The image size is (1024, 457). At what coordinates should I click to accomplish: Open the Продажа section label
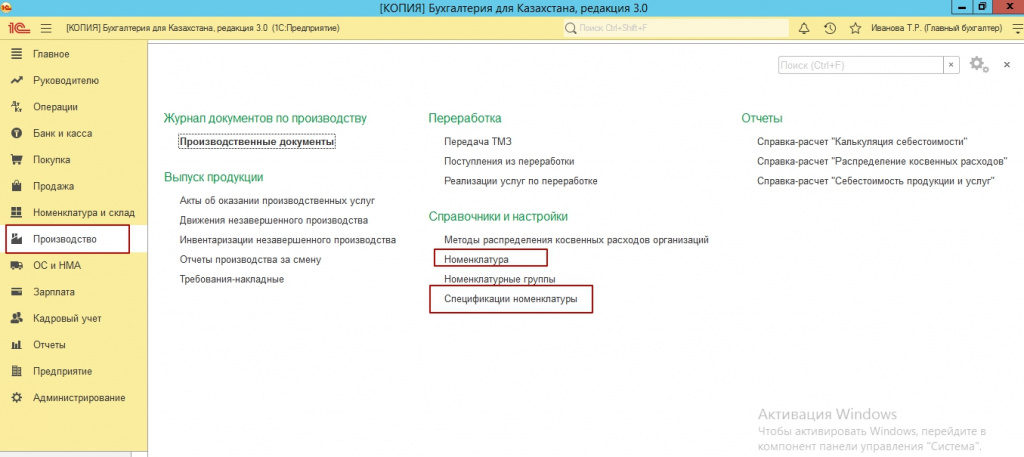(x=54, y=187)
